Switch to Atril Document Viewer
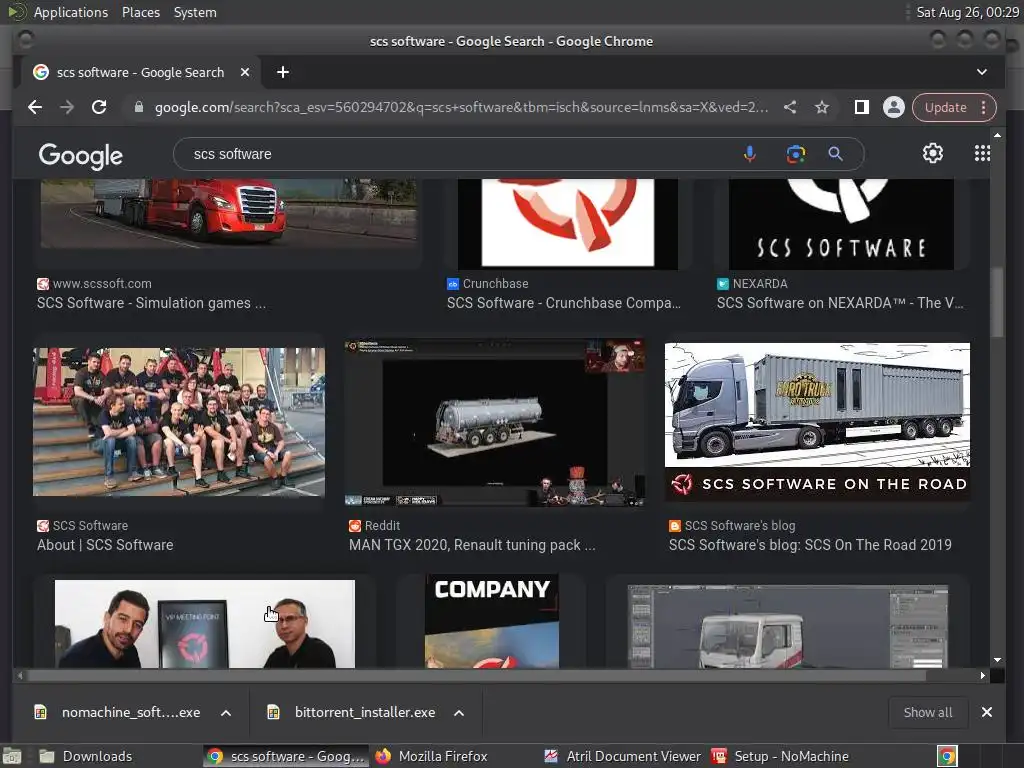This screenshot has width=1024, height=768. [622, 756]
